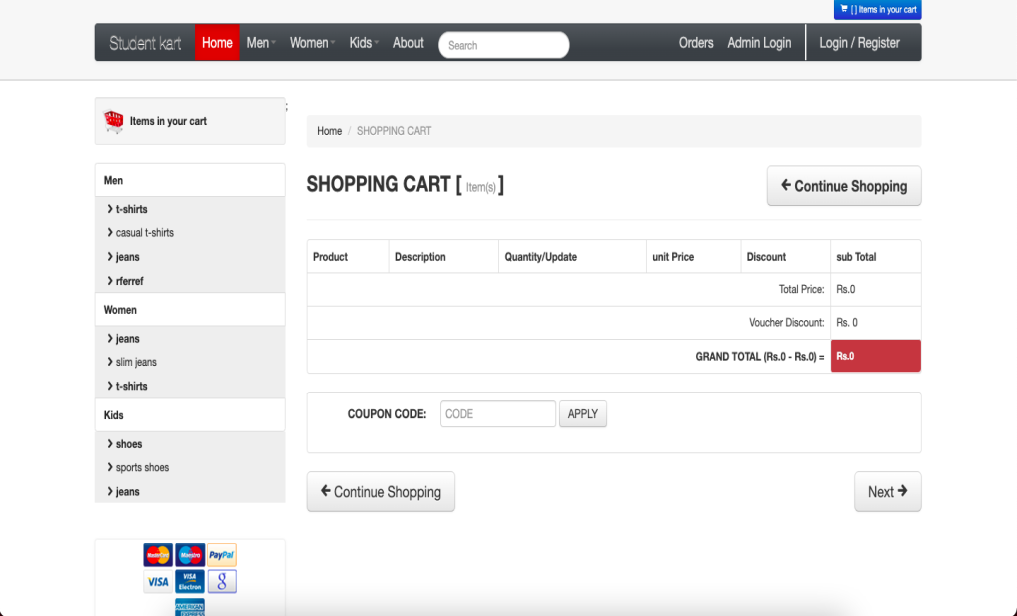
Task: Click the PayPal payment icon
Action: pos(221,555)
